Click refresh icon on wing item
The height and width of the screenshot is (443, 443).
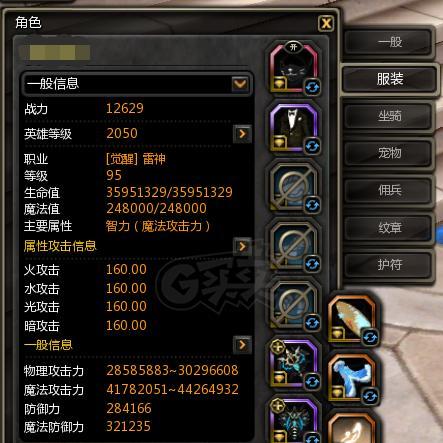(x=370, y=338)
